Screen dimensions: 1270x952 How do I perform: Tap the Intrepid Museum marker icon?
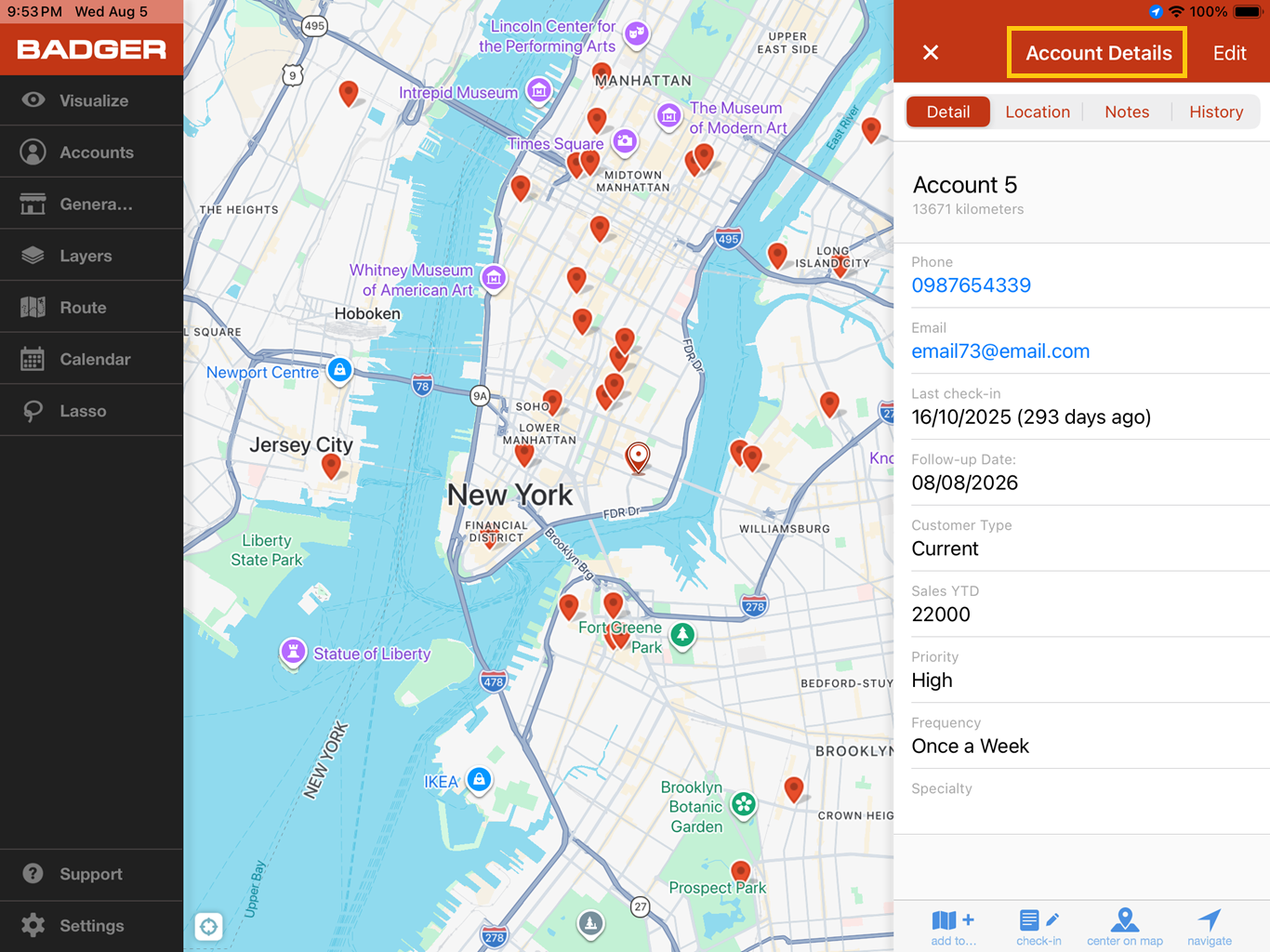coord(539,90)
